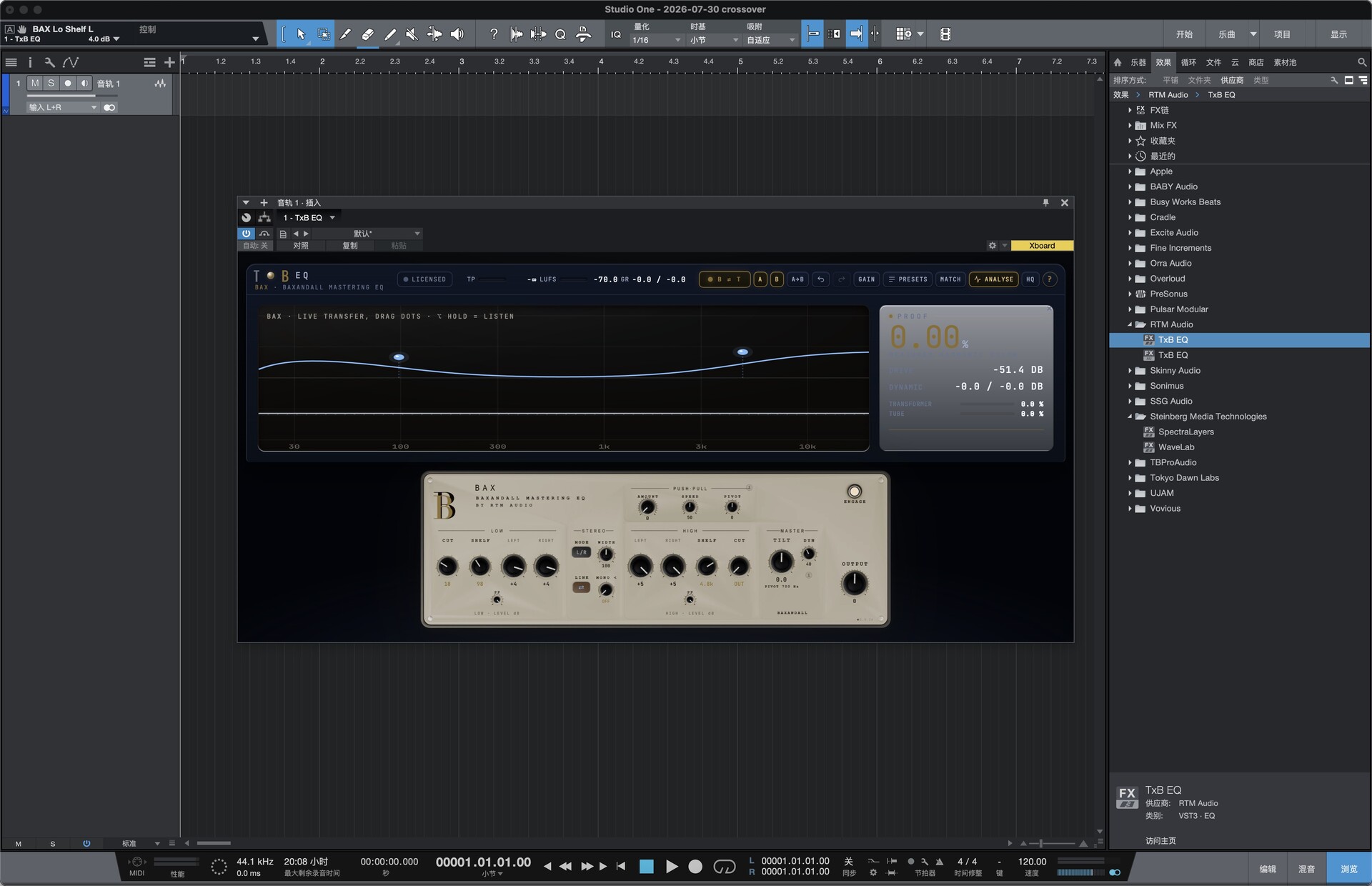Image resolution: width=1372 pixels, height=886 pixels.
Task: Open the plugin routing channel editor icon
Action: point(264,217)
